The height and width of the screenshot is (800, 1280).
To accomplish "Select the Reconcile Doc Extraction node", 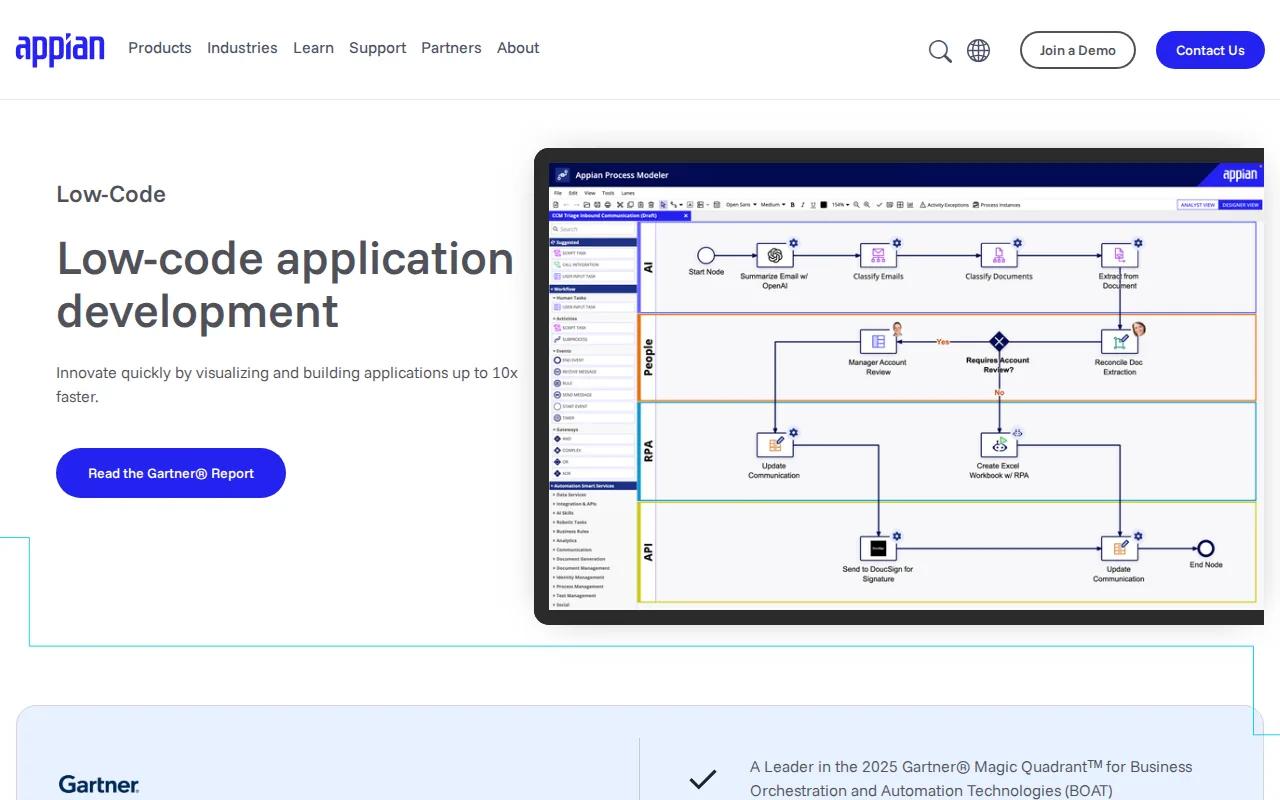I will tap(1119, 342).
